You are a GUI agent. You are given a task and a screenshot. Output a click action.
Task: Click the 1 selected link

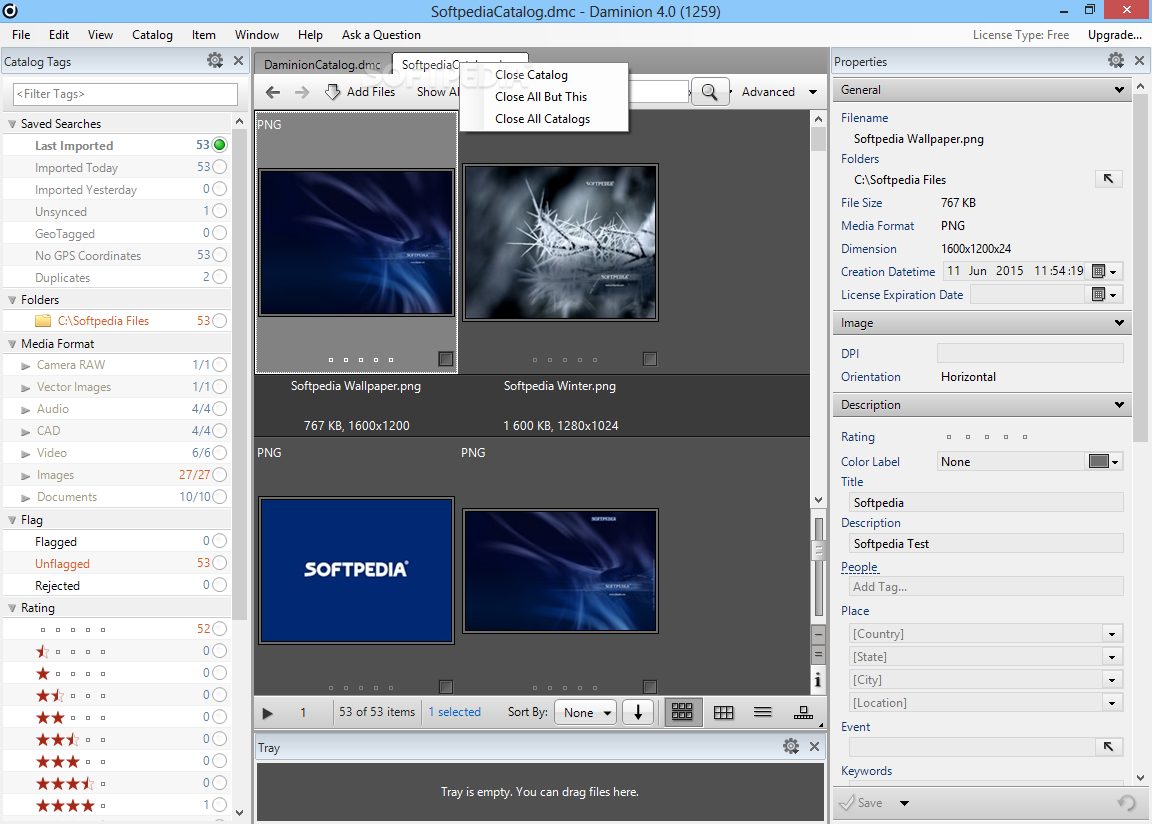[x=454, y=712]
